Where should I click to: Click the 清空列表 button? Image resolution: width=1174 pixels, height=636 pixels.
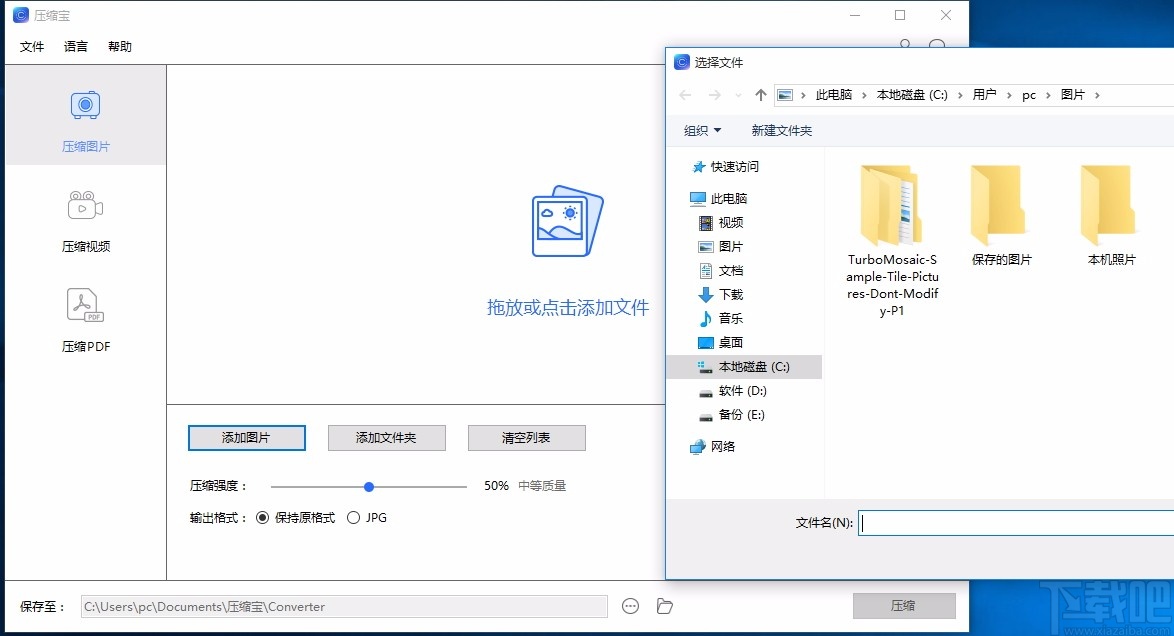click(526, 438)
